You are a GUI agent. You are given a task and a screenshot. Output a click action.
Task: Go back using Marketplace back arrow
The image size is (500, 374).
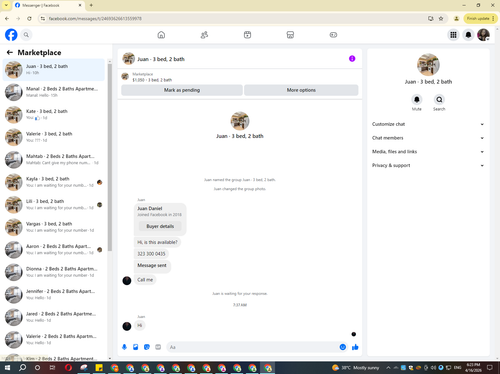pos(10,52)
